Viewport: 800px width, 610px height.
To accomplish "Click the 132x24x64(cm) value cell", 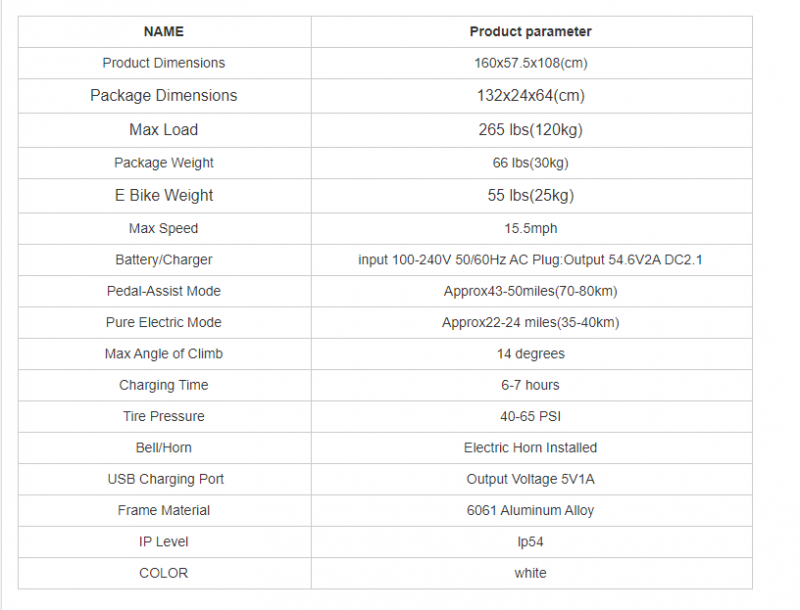I will click(x=531, y=95).
